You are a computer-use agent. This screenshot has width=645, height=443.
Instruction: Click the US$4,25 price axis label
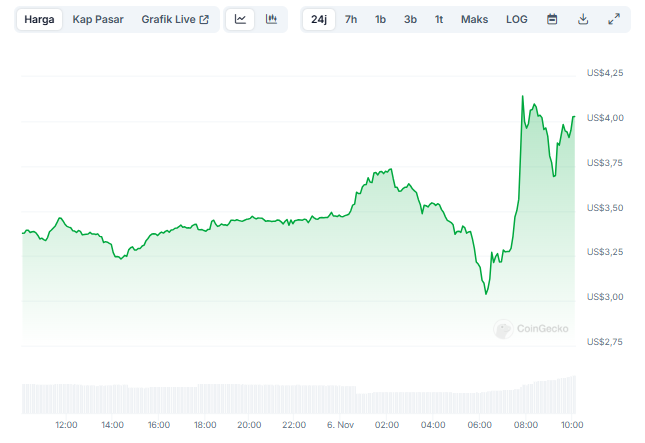(605, 73)
